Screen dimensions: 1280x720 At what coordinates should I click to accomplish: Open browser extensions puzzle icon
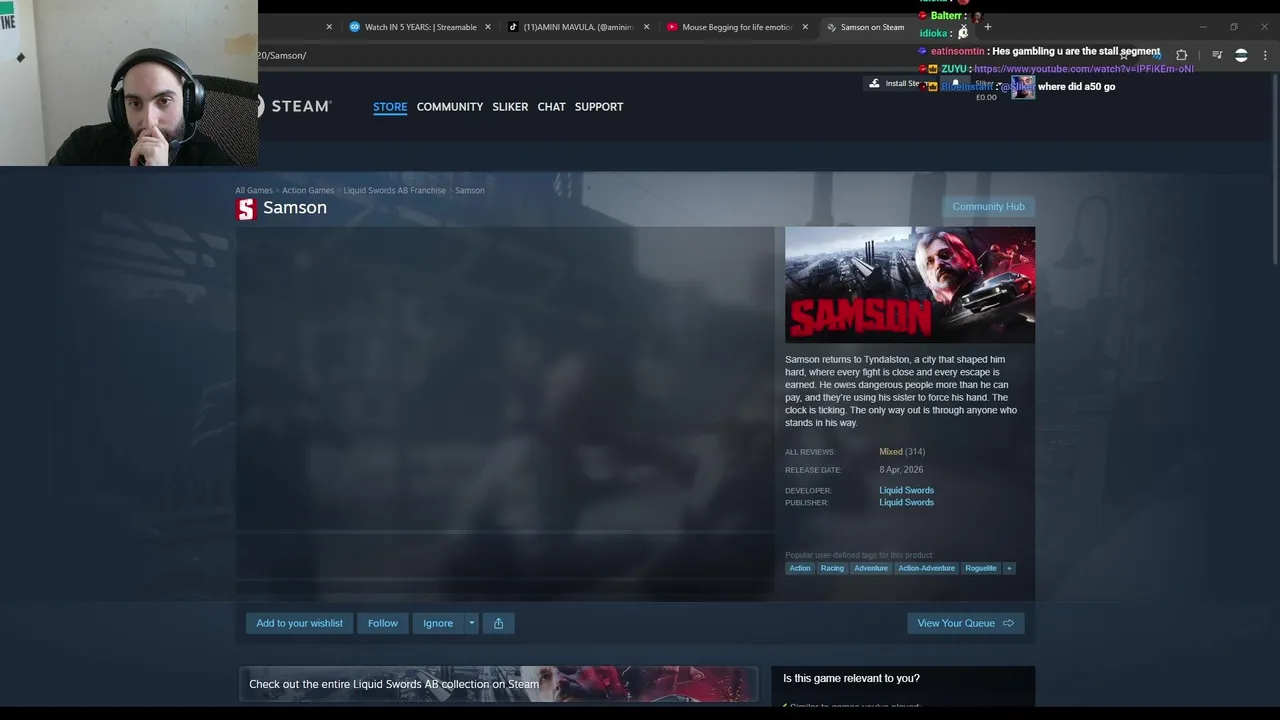[x=1182, y=55]
